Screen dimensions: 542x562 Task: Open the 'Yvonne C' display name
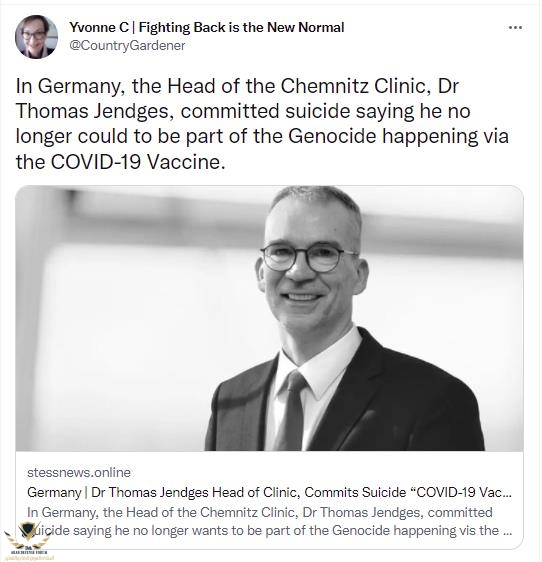pos(99,28)
